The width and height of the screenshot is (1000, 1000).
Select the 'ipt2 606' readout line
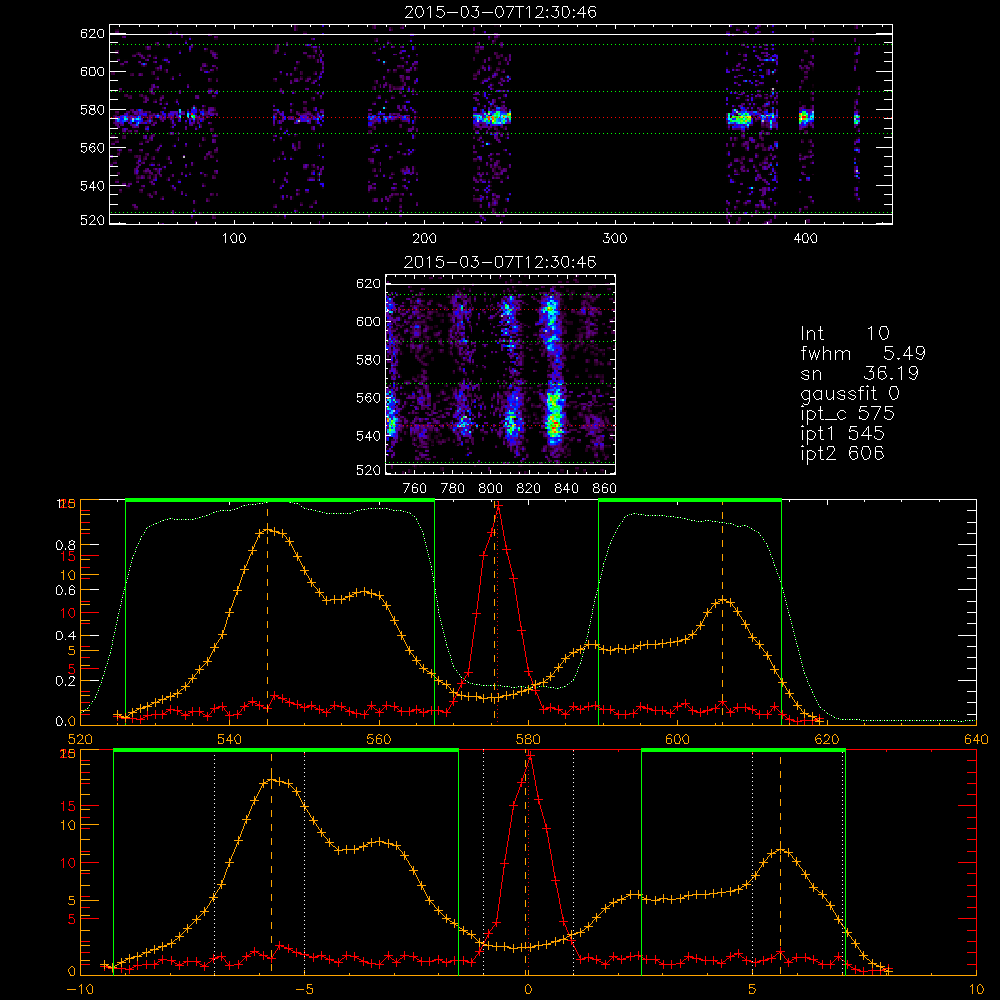pyautogui.click(x=842, y=453)
